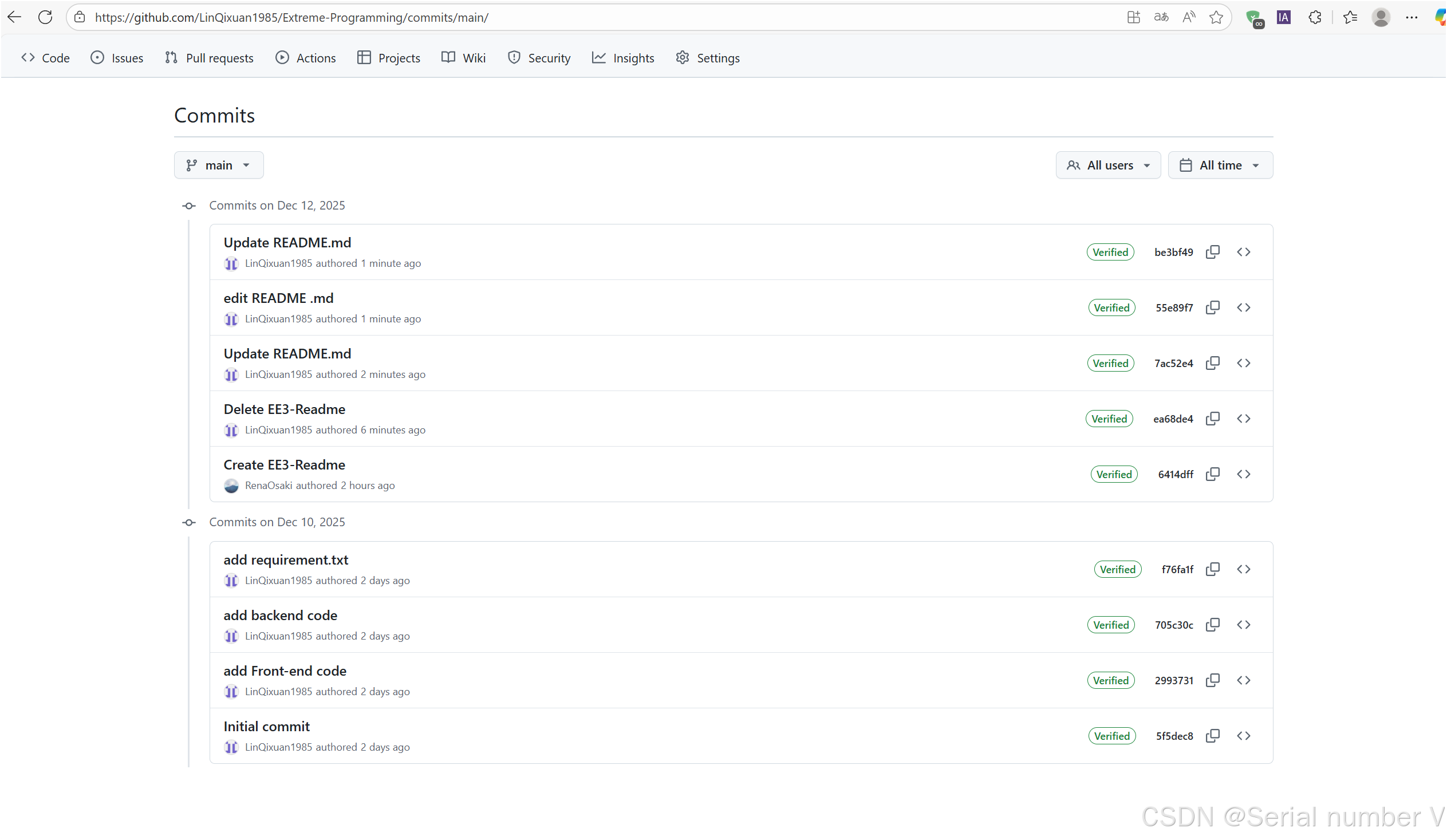This screenshot has height=840, width=1447.
Task: Click the browser address bar URL
Action: click(291, 17)
